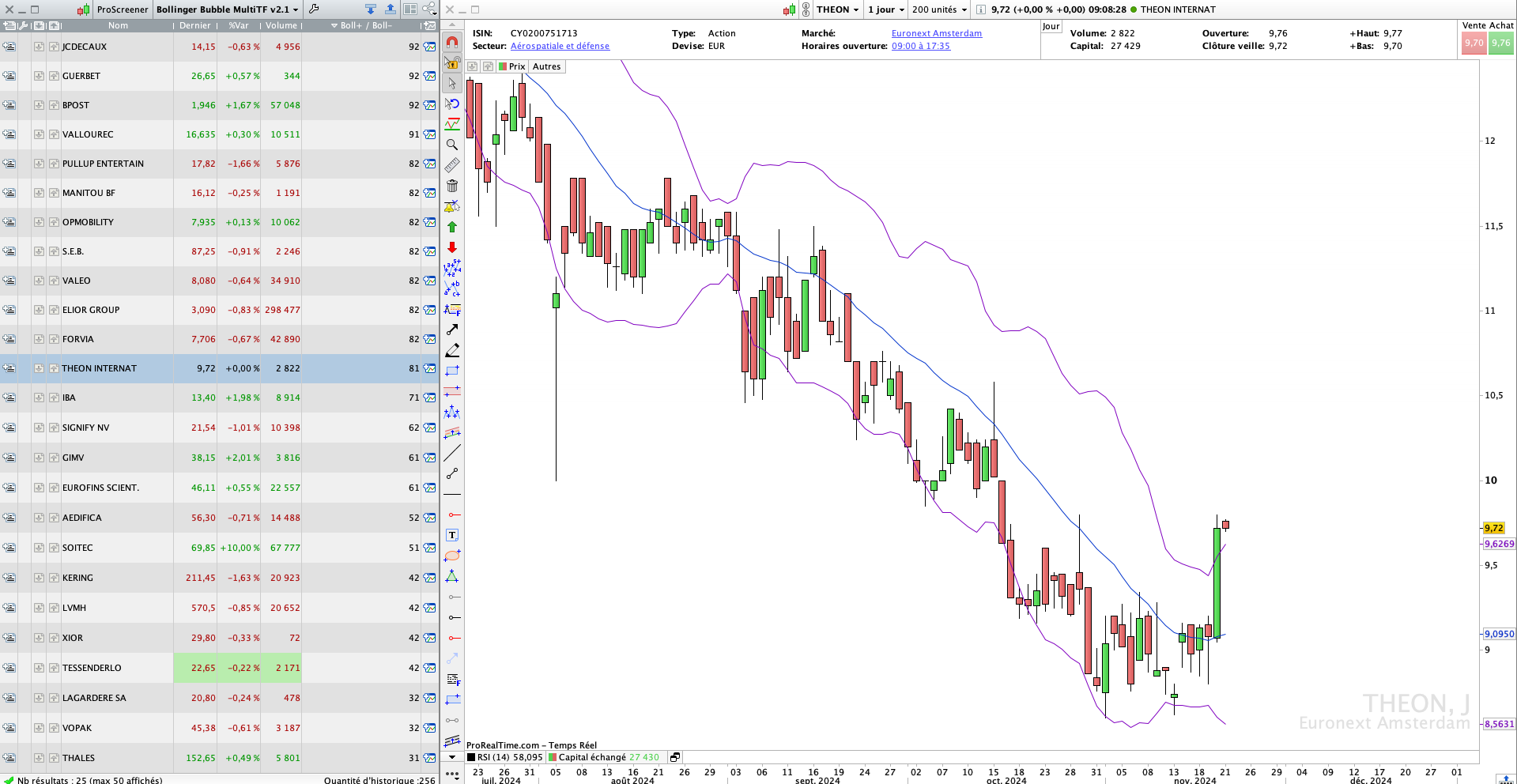Click the trash delete-objects tool
The width and height of the screenshot is (1517, 784).
[x=452, y=186]
